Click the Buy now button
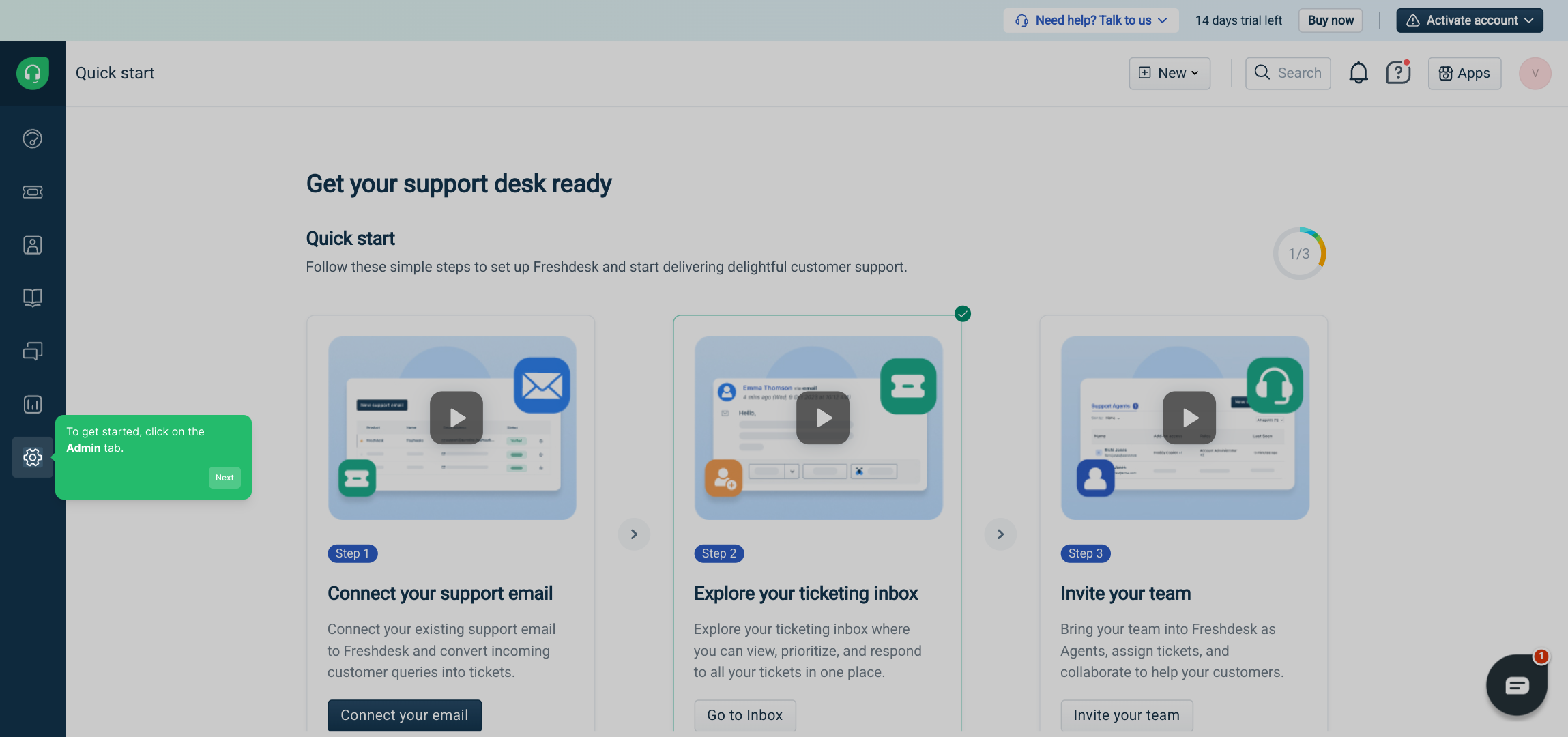 (1331, 20)
